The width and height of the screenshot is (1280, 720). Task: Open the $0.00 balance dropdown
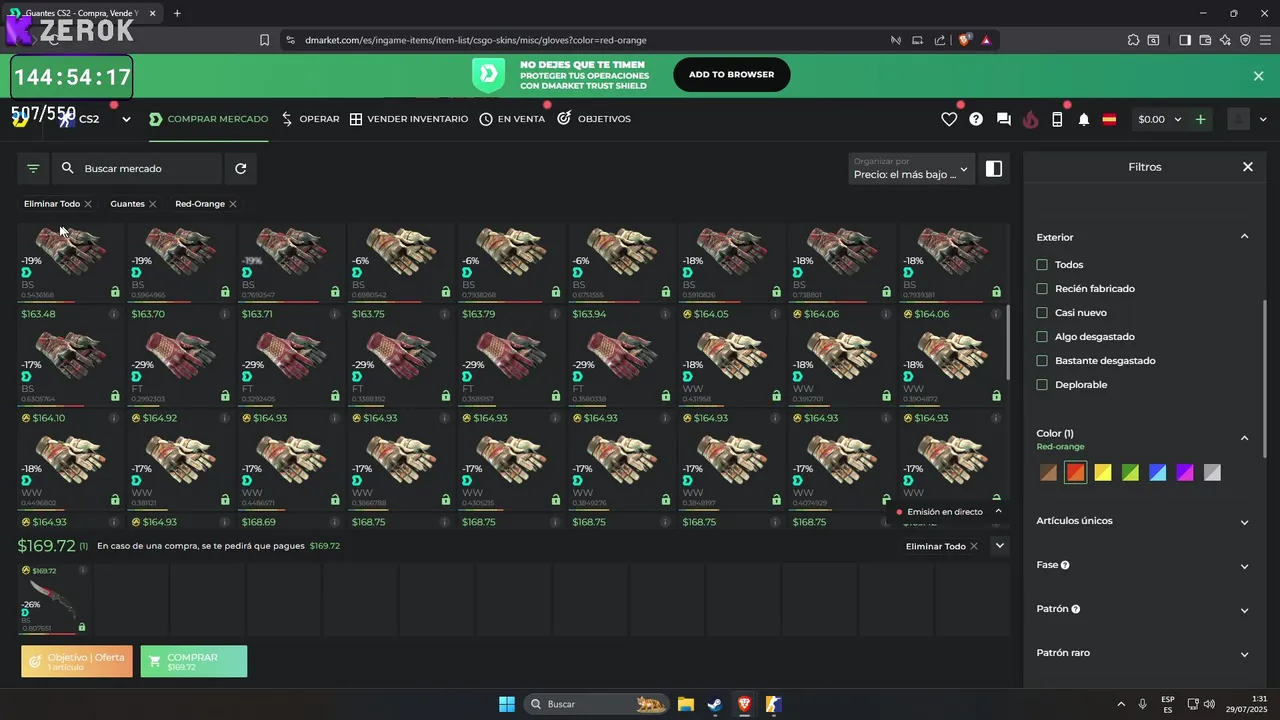click(x=1159, y=119)
